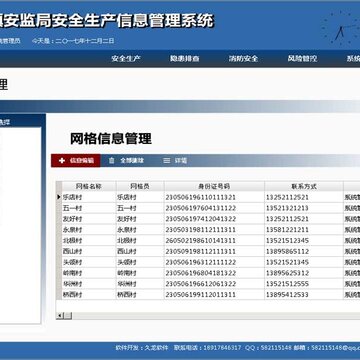Click 五一村 in the 网格员 column
Screen dimensions: 360x360
coord(127,208)
